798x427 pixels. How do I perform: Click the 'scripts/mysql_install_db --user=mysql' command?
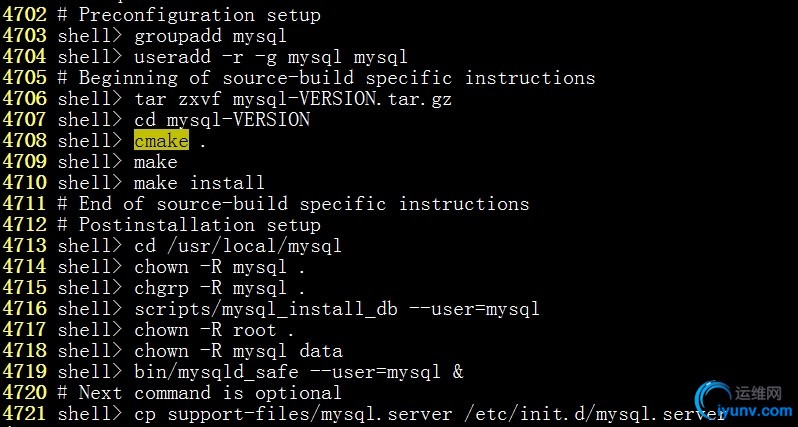pos(336,309)
